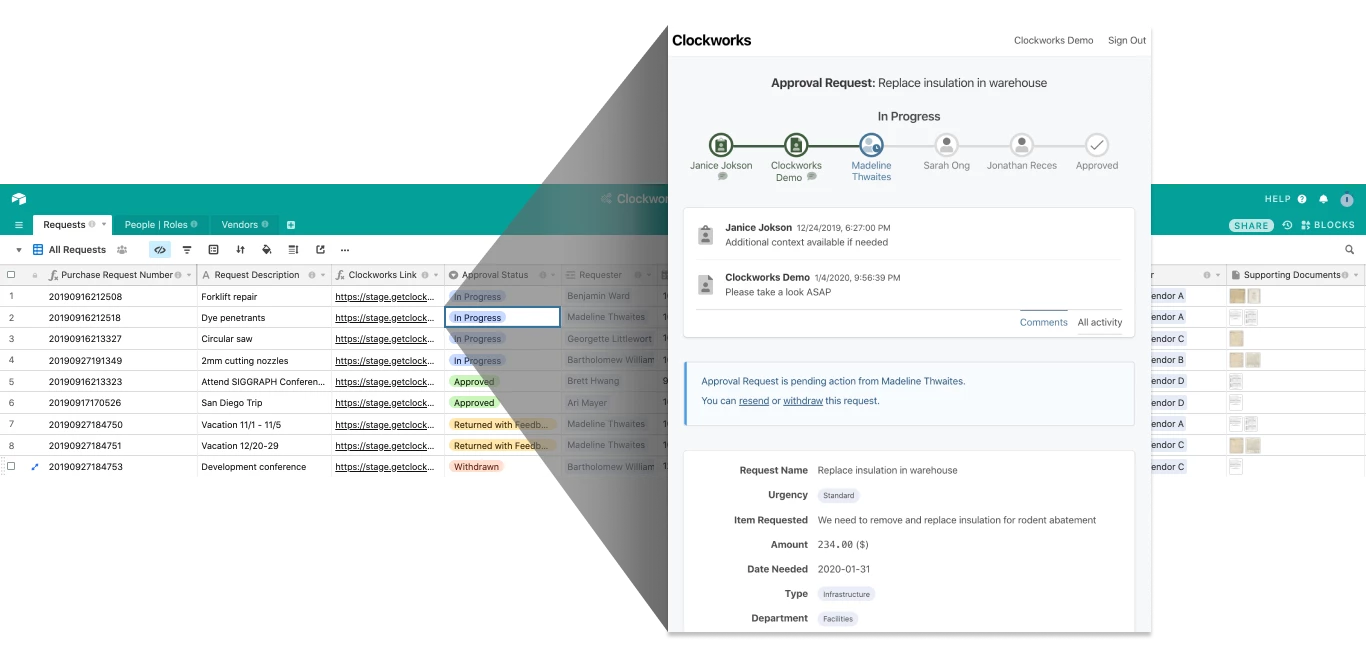
Task: Check the Development conference row checkbox
Action: click(x=12, y=467)
